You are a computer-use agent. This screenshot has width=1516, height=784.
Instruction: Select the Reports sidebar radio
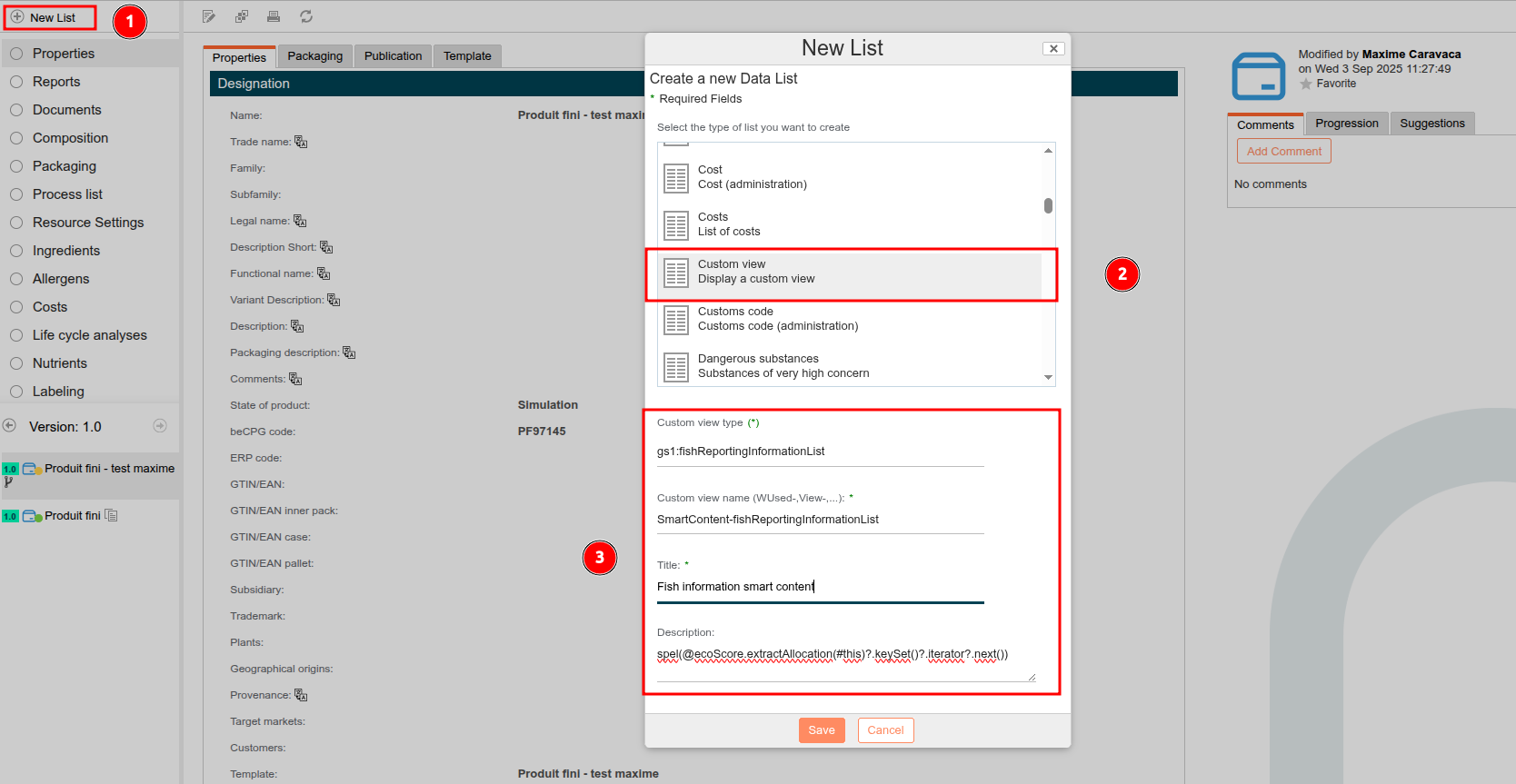coord(16,82)
